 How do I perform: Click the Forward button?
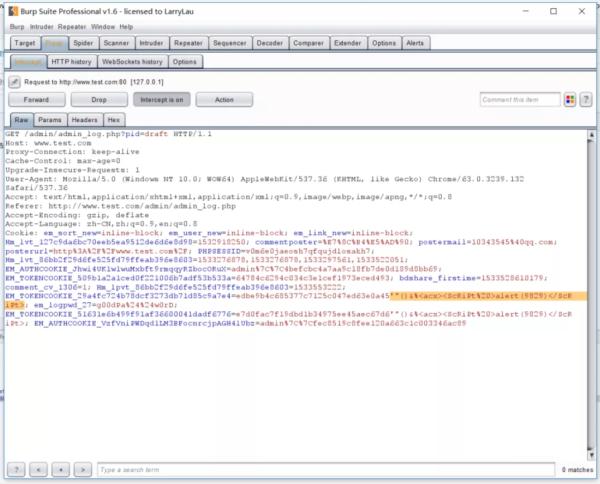coord(36,100)
